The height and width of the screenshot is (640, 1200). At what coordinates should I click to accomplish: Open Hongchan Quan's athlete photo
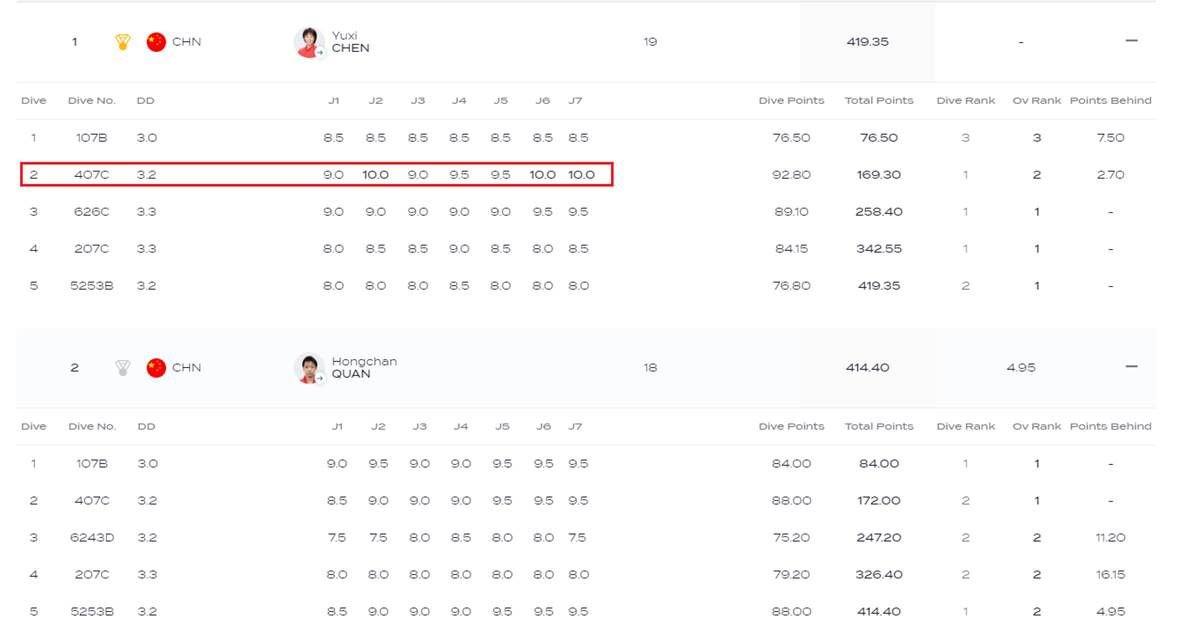point(310,369)
